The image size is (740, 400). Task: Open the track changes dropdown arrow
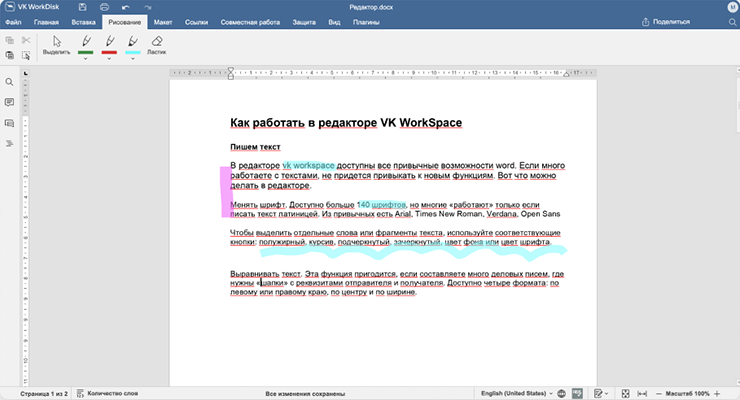(606, 393)
